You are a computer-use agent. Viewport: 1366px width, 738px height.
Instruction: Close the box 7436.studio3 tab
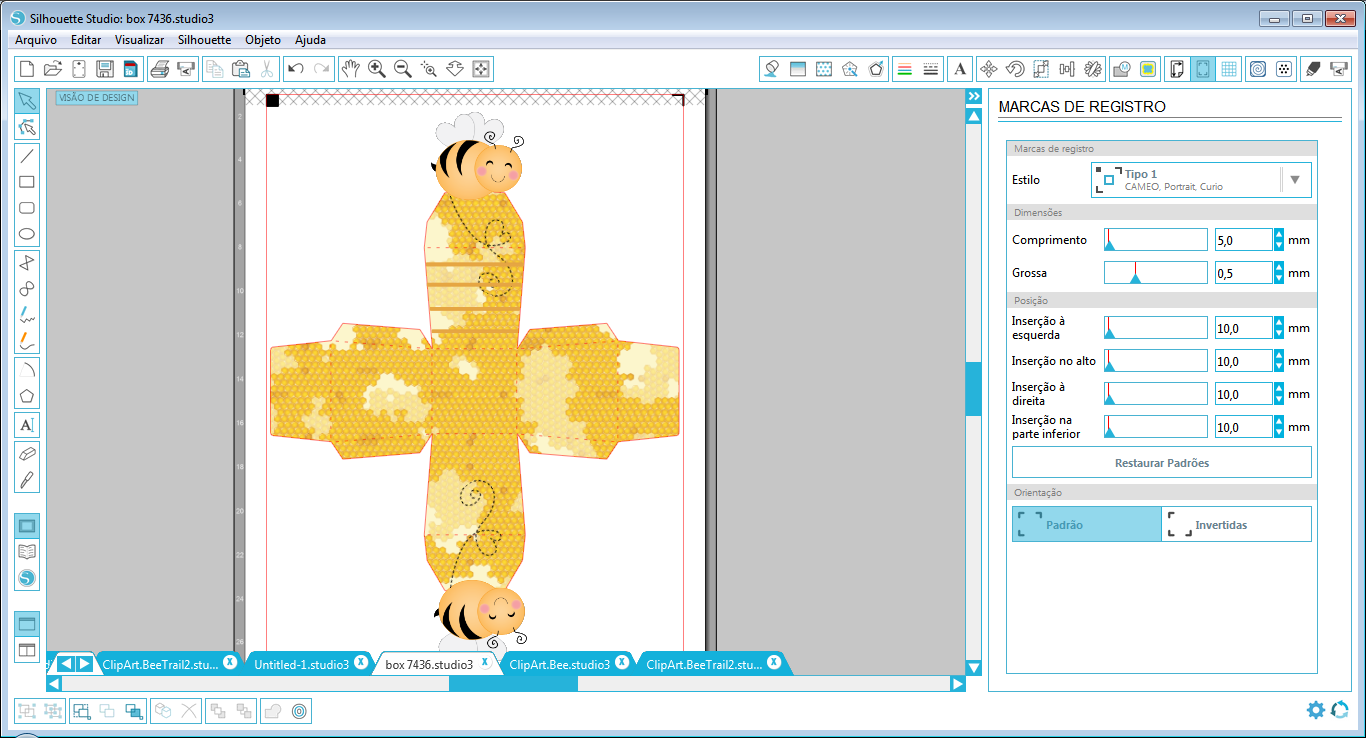(485, 662)
